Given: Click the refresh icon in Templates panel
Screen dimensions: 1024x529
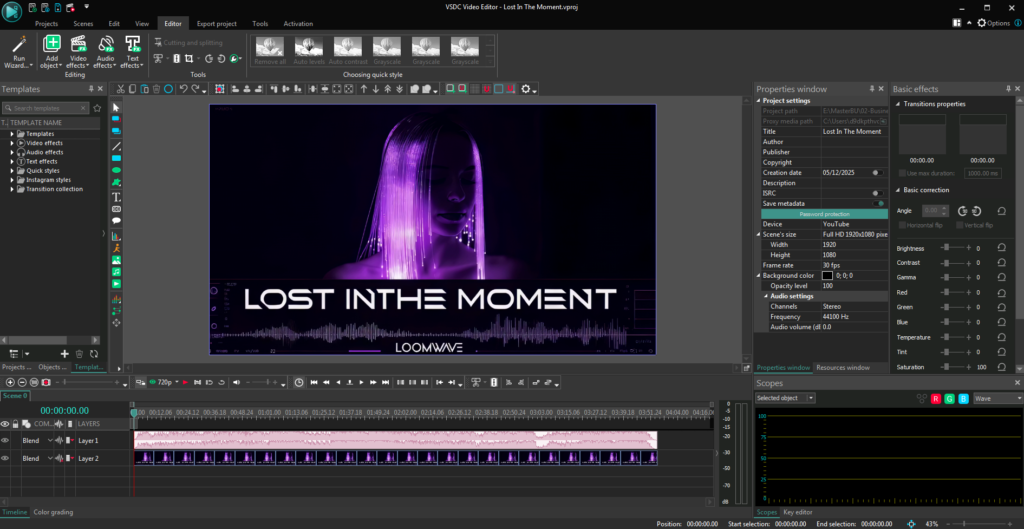Looking at the screenshot, I should 94,354.
